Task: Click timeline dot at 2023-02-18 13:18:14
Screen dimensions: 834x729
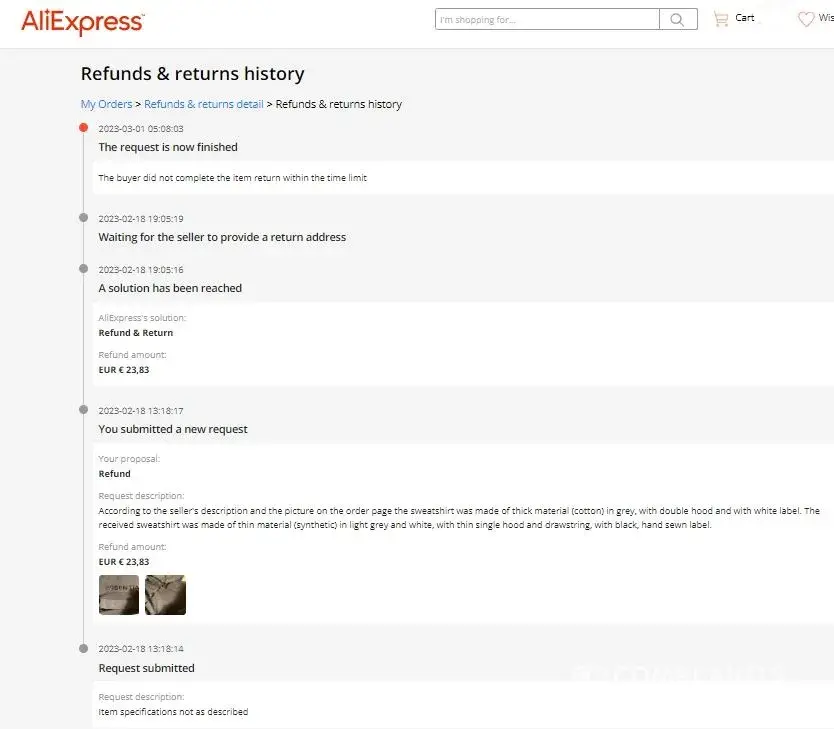Action: [x=84, y=648]
